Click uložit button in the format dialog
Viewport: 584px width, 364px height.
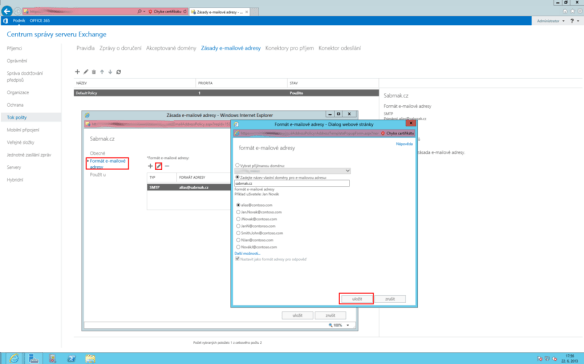(356, 299)
